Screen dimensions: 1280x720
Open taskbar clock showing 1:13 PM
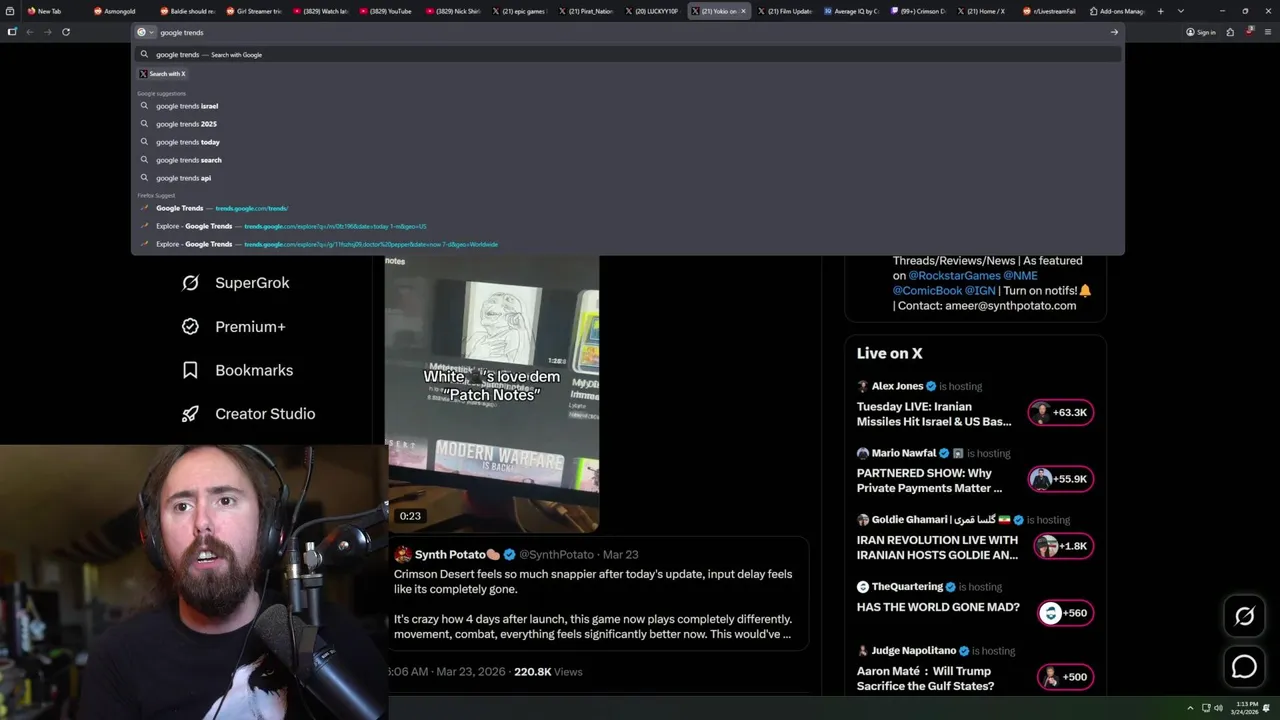tap(1246, 708)
